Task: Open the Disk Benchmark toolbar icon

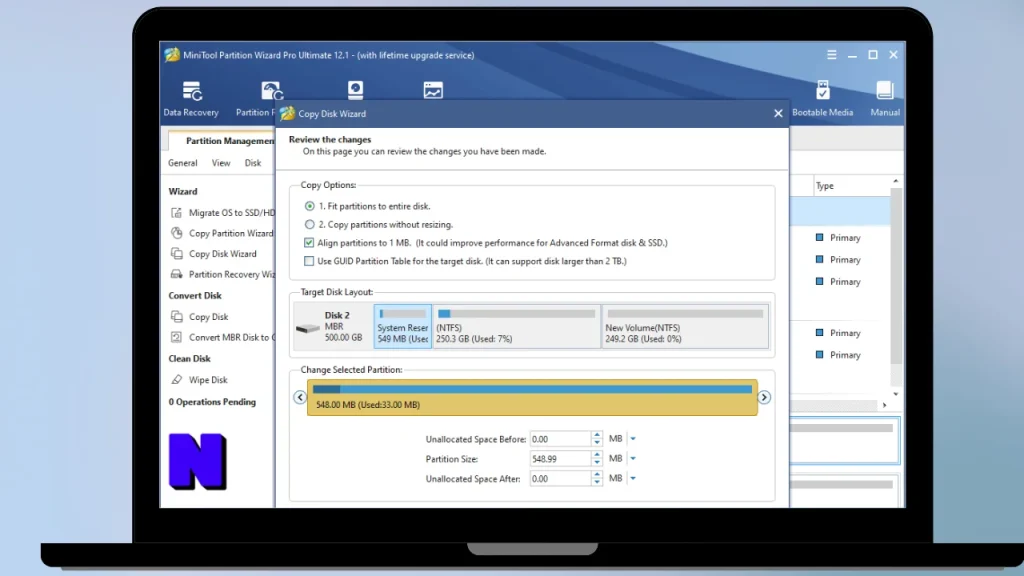Action: [x=355, y=90]
